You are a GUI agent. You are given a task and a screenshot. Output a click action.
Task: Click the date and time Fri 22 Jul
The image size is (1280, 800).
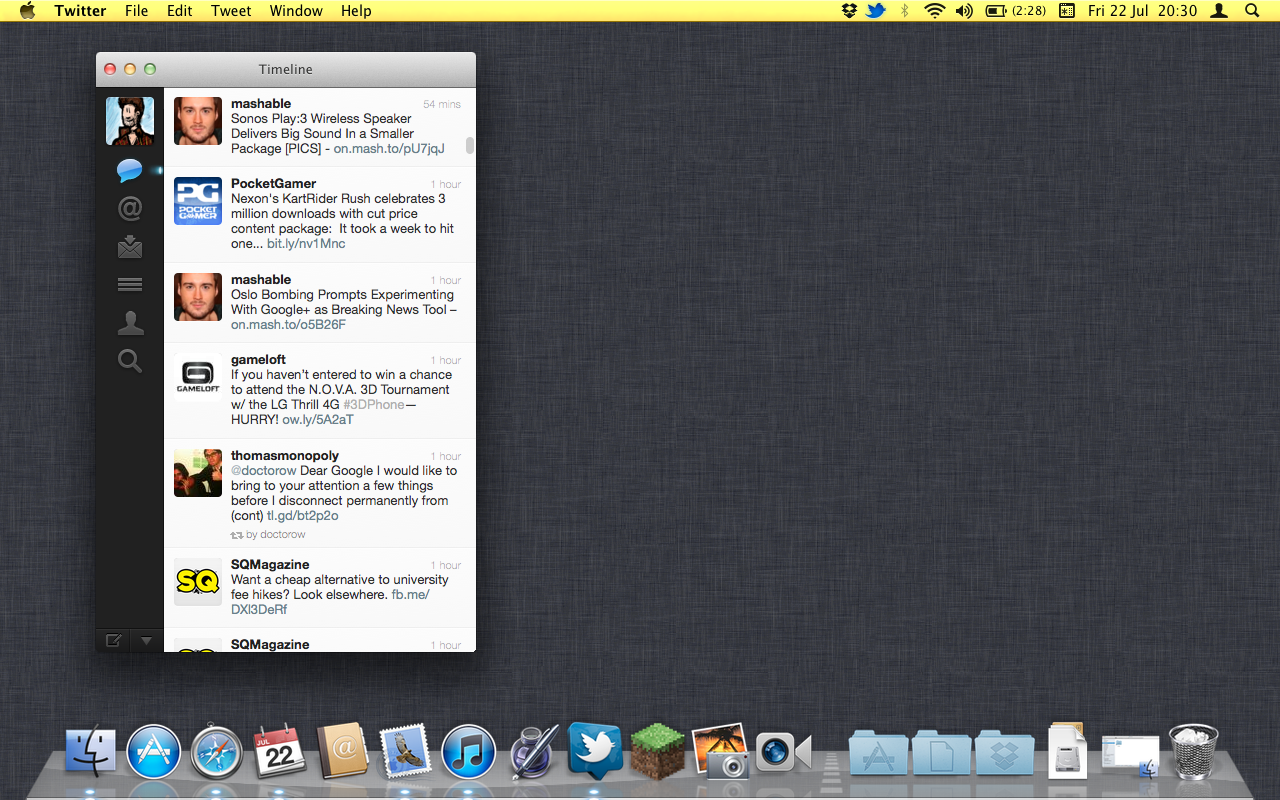click(1142, 11)
